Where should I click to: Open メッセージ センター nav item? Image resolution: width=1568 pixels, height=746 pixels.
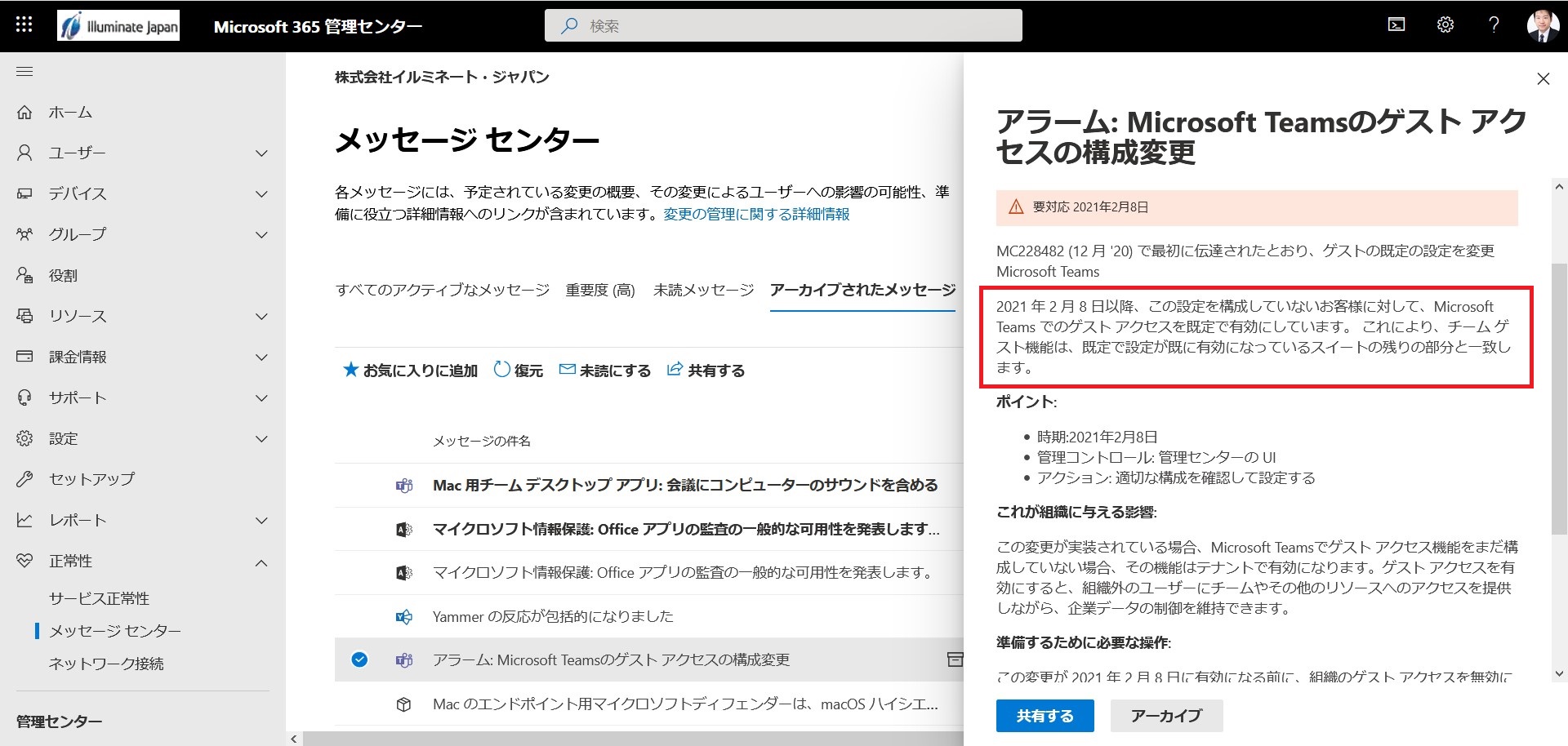pyautogui.click(x=115, y=631)
